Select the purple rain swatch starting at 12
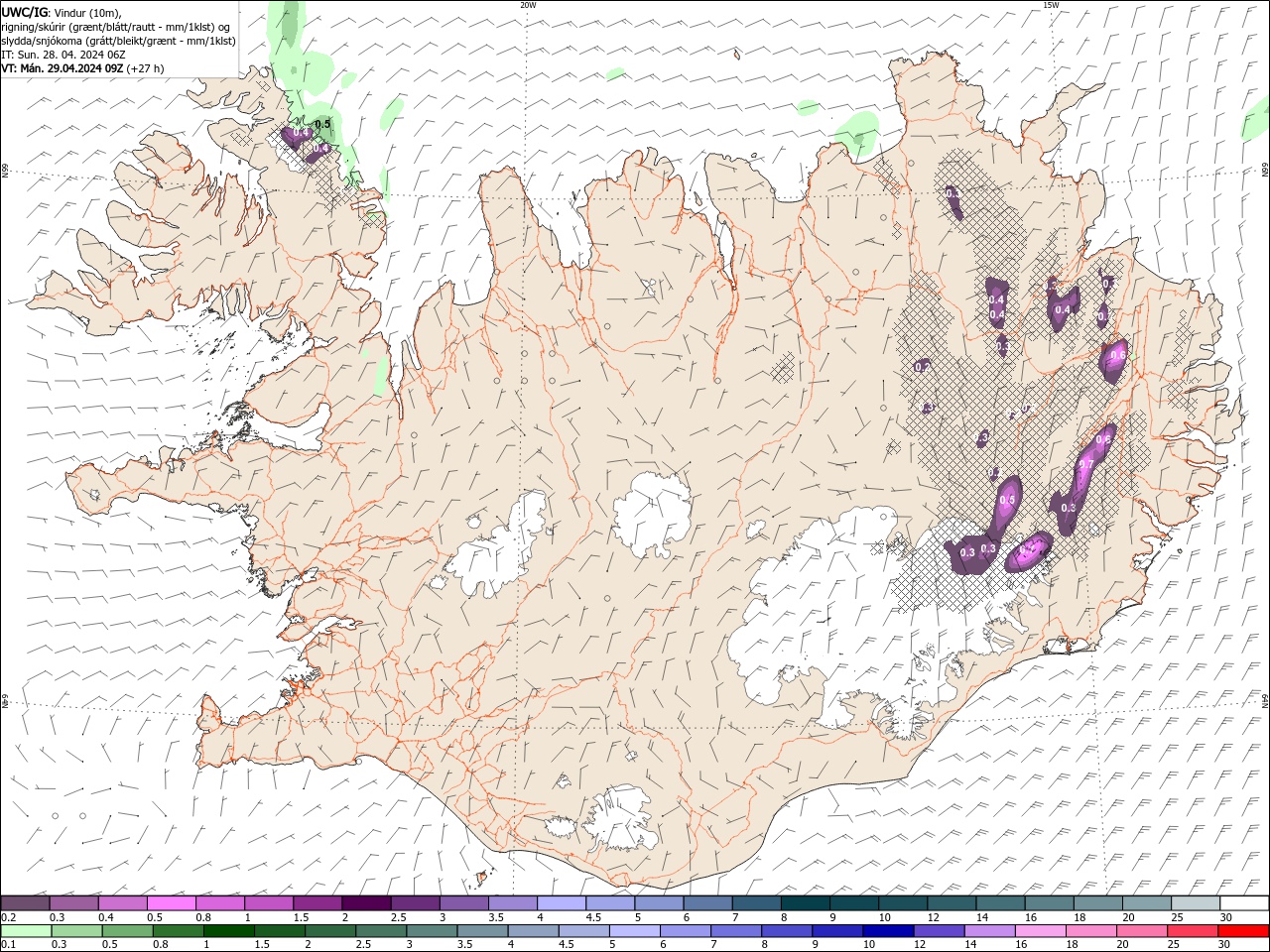Image resolution: width=1270 pixels, height=952 pixels. (x=939, y=931)
